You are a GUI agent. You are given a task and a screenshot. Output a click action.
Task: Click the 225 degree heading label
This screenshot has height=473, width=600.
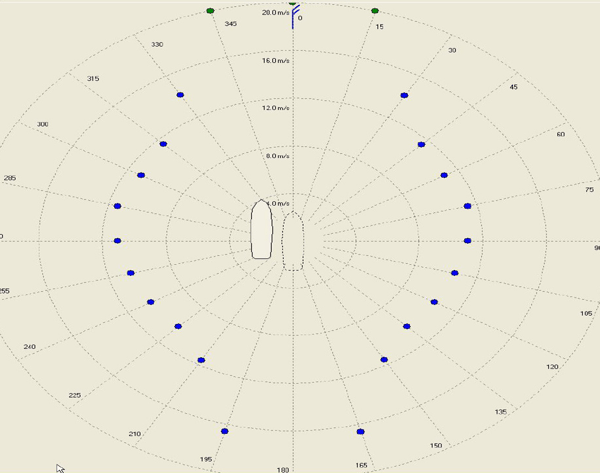click(75, 395)
